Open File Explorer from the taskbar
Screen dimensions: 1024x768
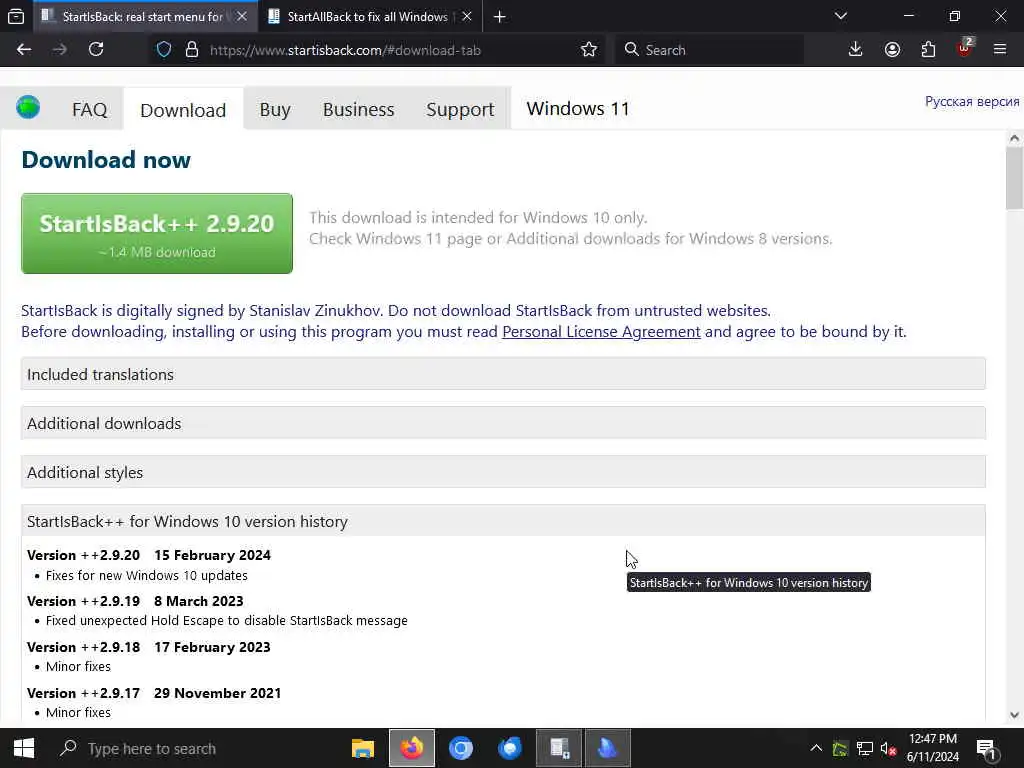(x=362, y=748)
